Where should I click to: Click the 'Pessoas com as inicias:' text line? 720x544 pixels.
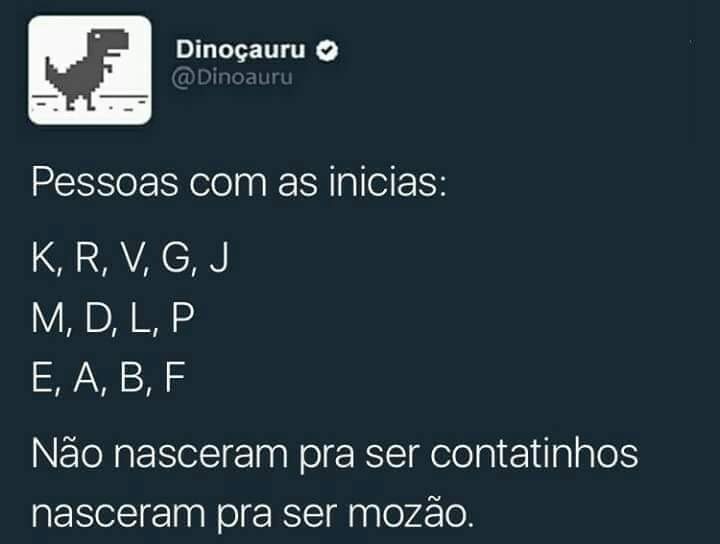pyautogui.click(x=239, y=182)
